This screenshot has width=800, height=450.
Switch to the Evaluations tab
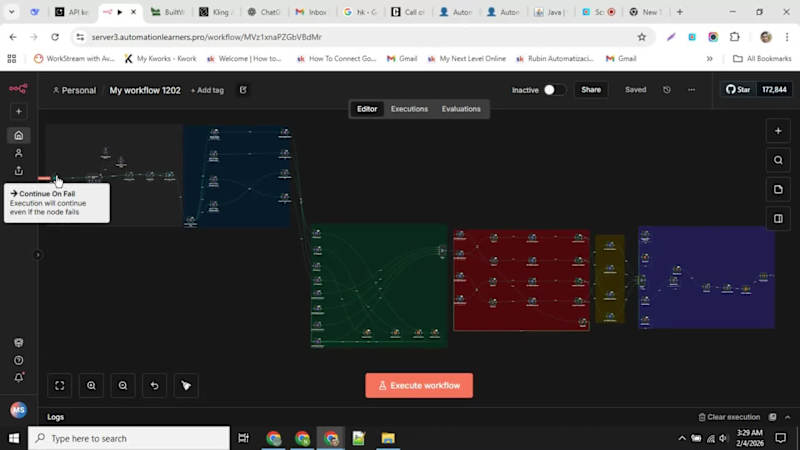click(461, 109)
